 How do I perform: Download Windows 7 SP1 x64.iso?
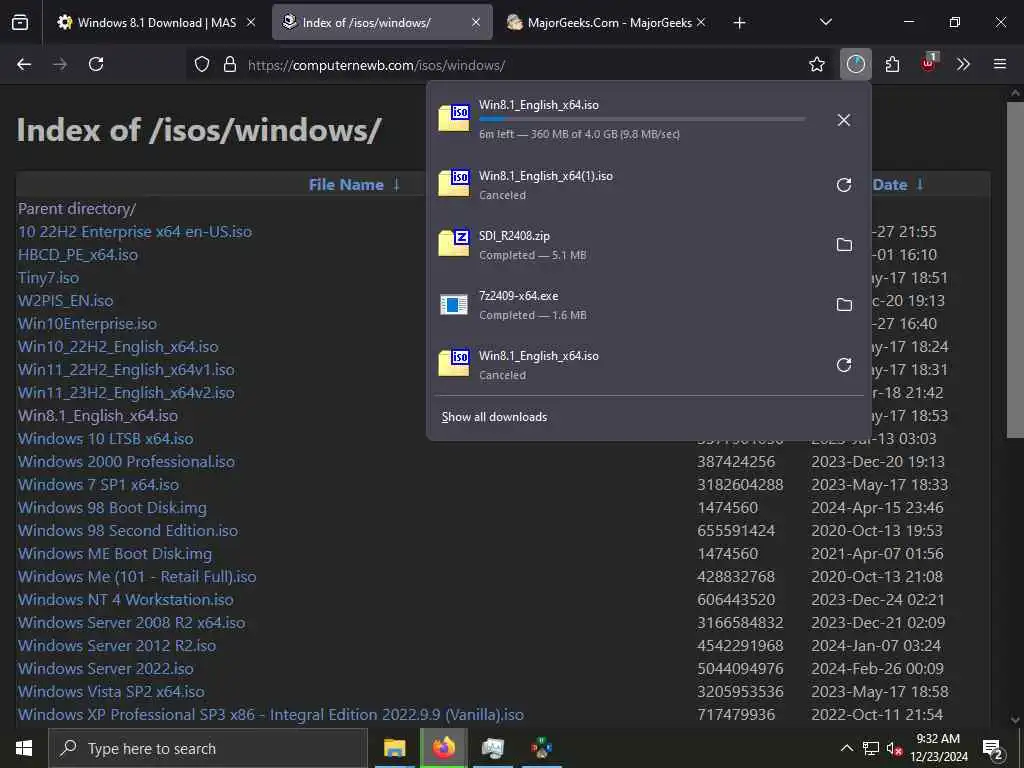coord(98,485)
